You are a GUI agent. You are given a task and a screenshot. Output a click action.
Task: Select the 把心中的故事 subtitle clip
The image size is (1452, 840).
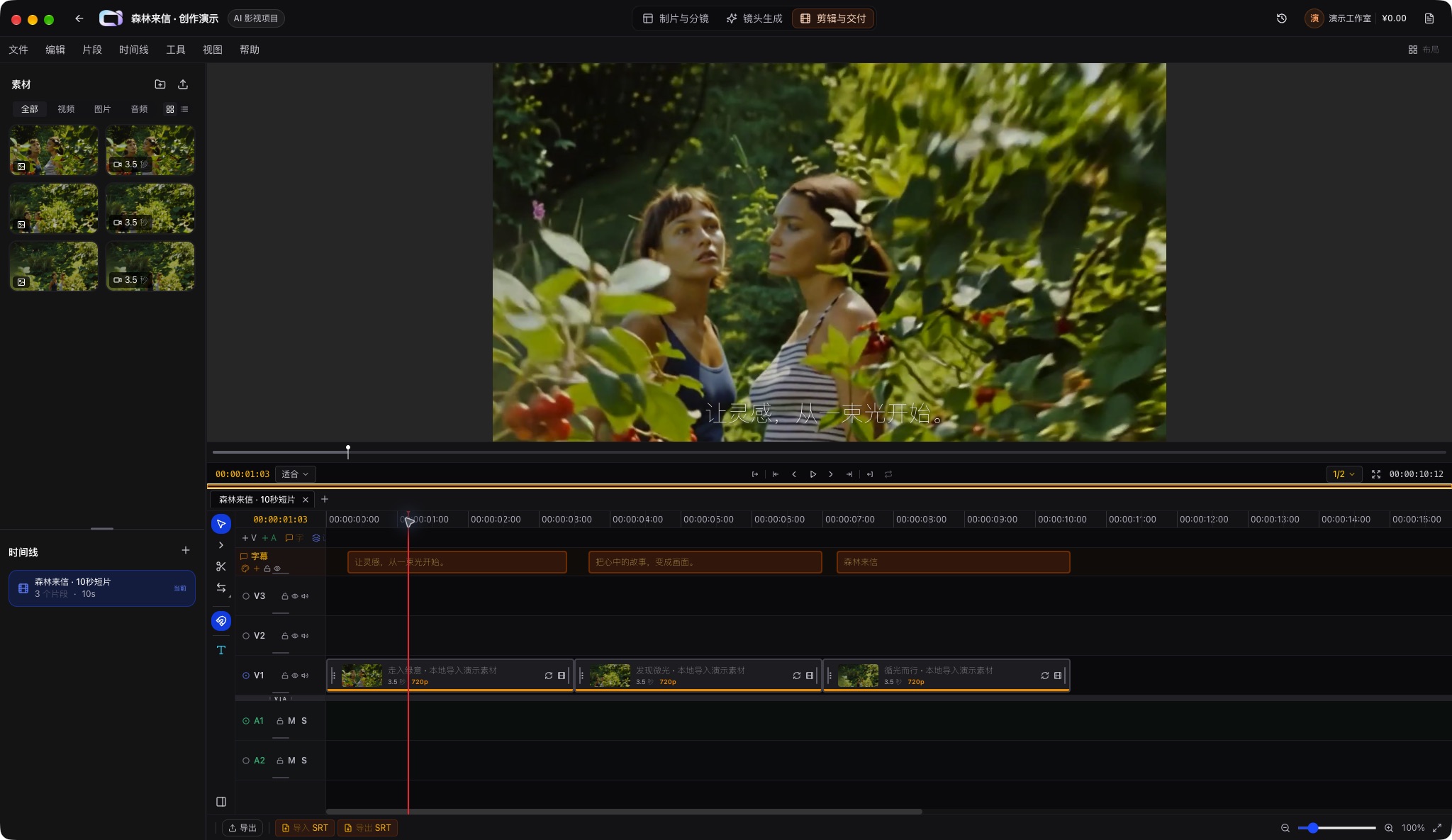[x=705, y=562]
